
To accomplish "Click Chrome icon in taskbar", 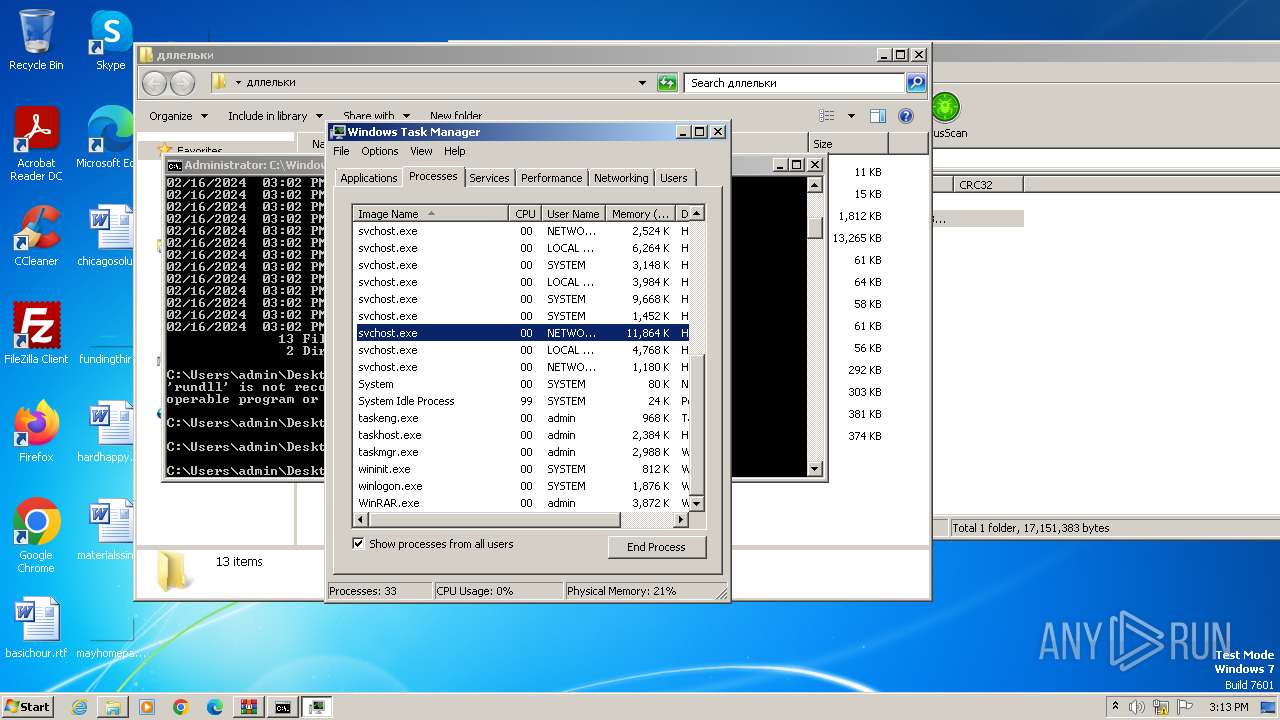I will coord(181,707).
